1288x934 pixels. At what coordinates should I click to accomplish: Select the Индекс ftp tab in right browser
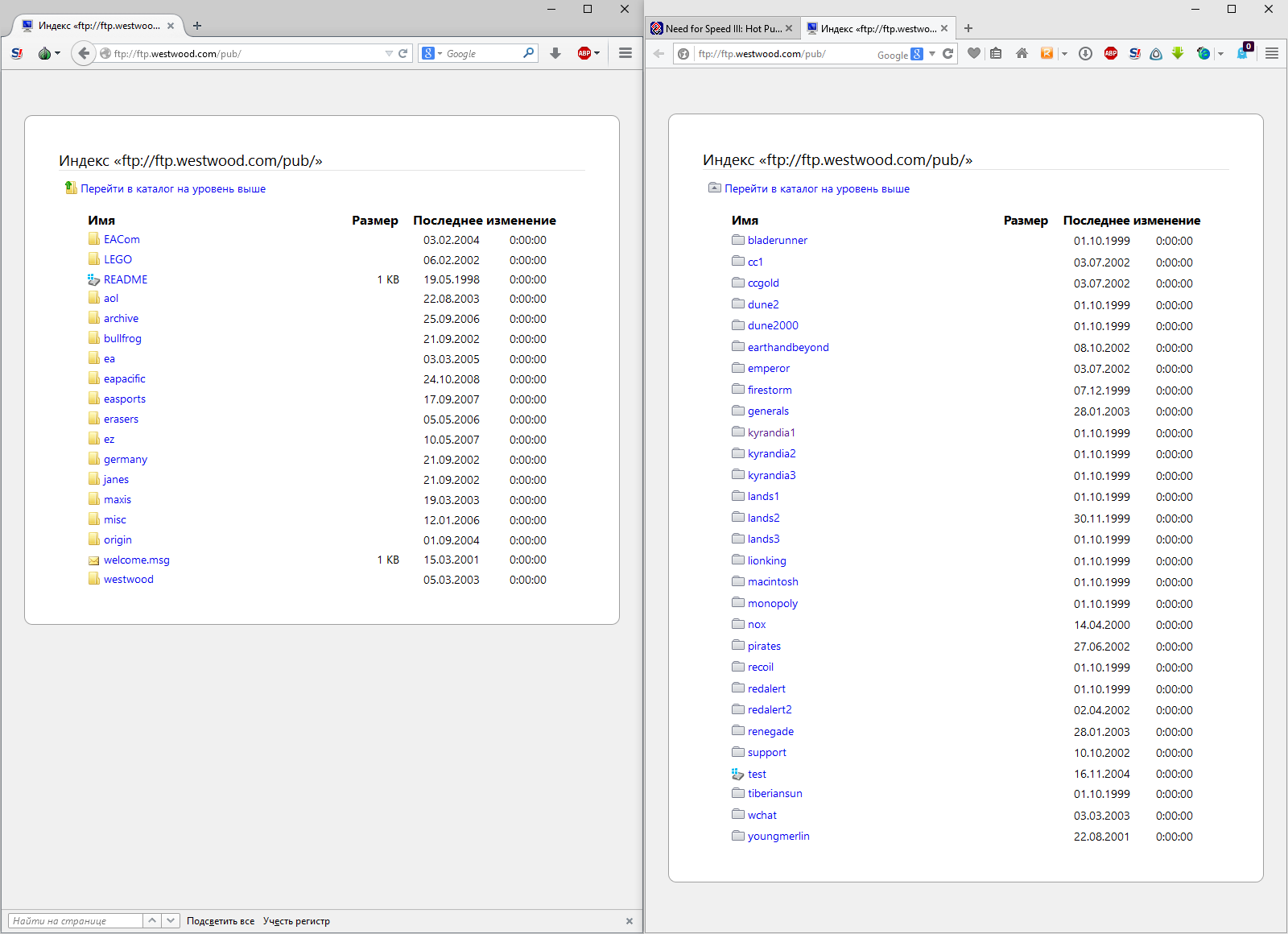point(878,28)
